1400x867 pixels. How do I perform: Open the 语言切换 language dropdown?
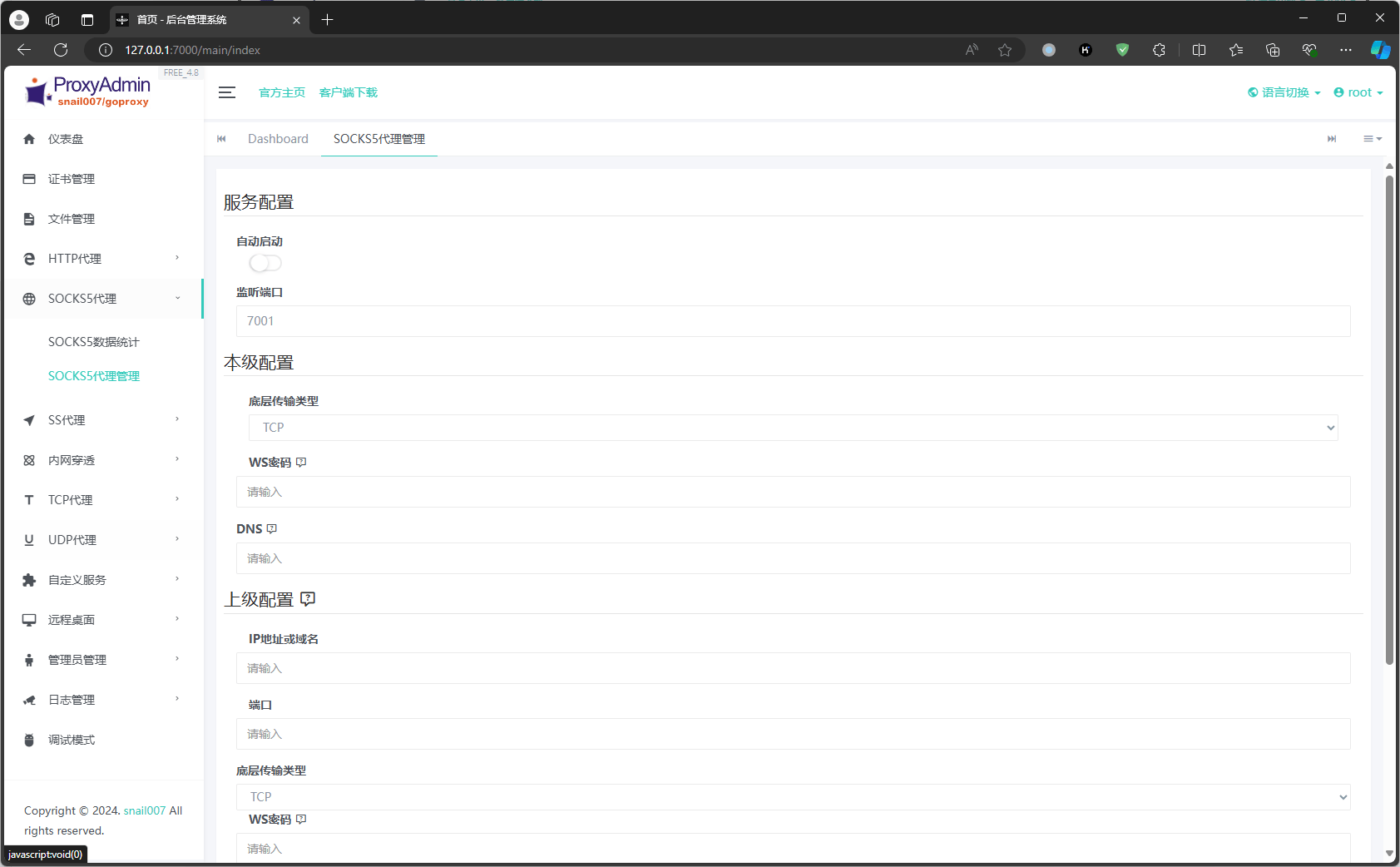[x=1284, y=92]
